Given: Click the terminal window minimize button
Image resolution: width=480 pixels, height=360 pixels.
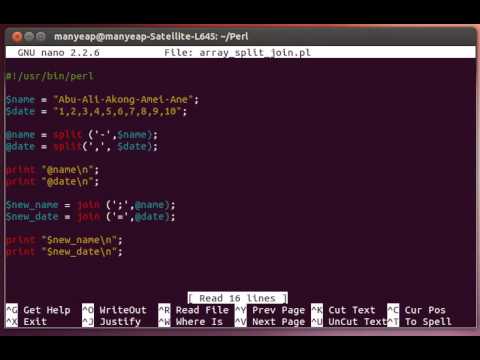Looking at the screenshot, I should [29, 36].
